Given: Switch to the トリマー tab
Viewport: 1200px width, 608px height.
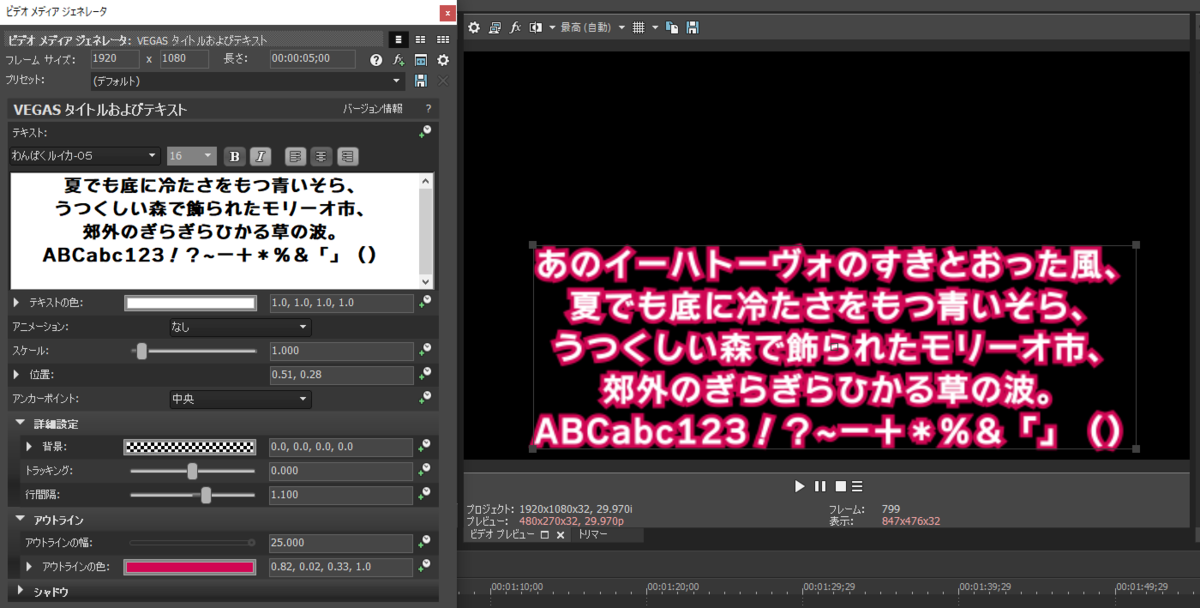Looking at the screenshot, I should (594, 535).
